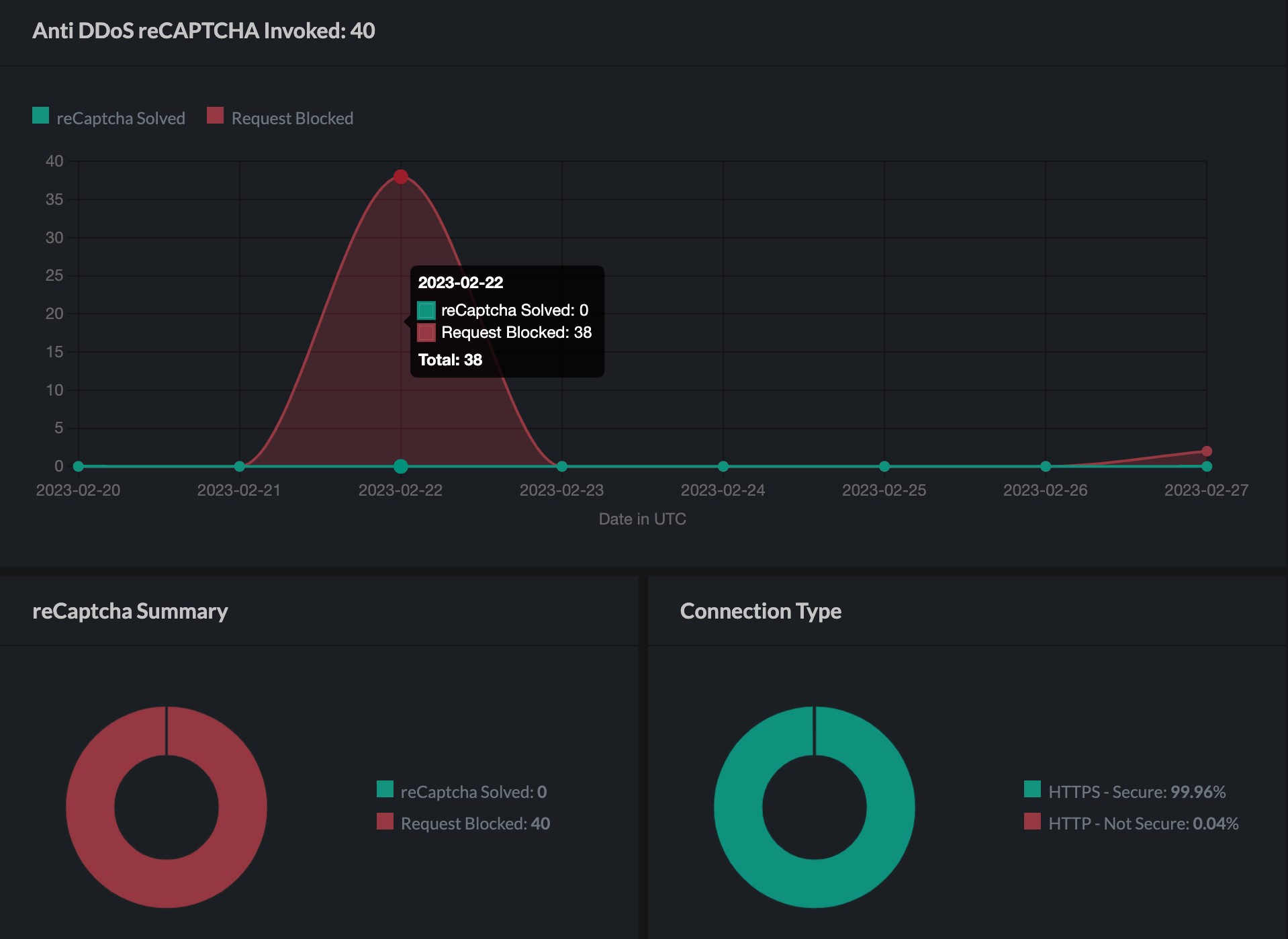Click the Connection Type heading

point(761,611)
